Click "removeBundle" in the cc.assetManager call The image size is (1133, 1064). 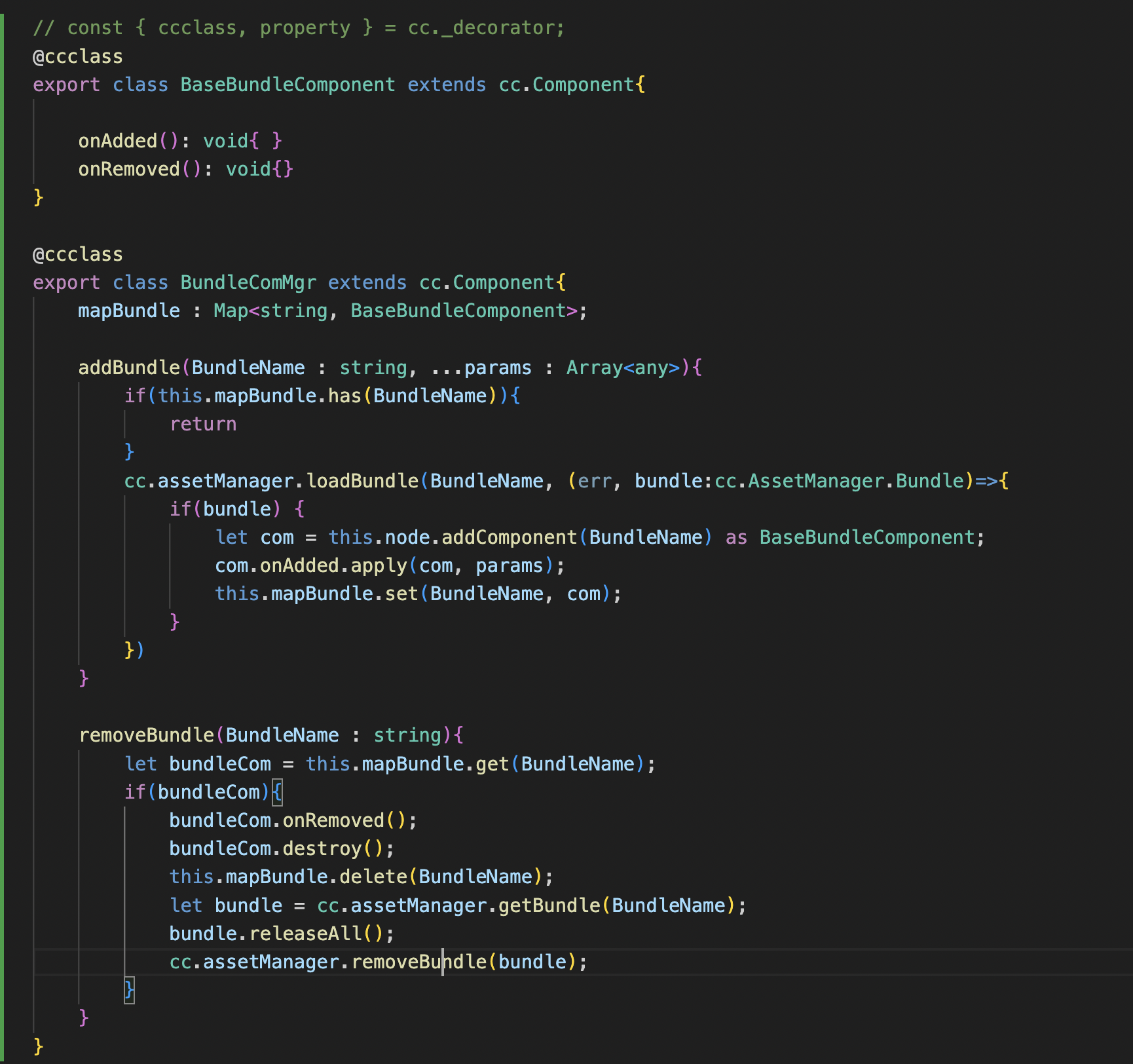click(x=419, y=962)
